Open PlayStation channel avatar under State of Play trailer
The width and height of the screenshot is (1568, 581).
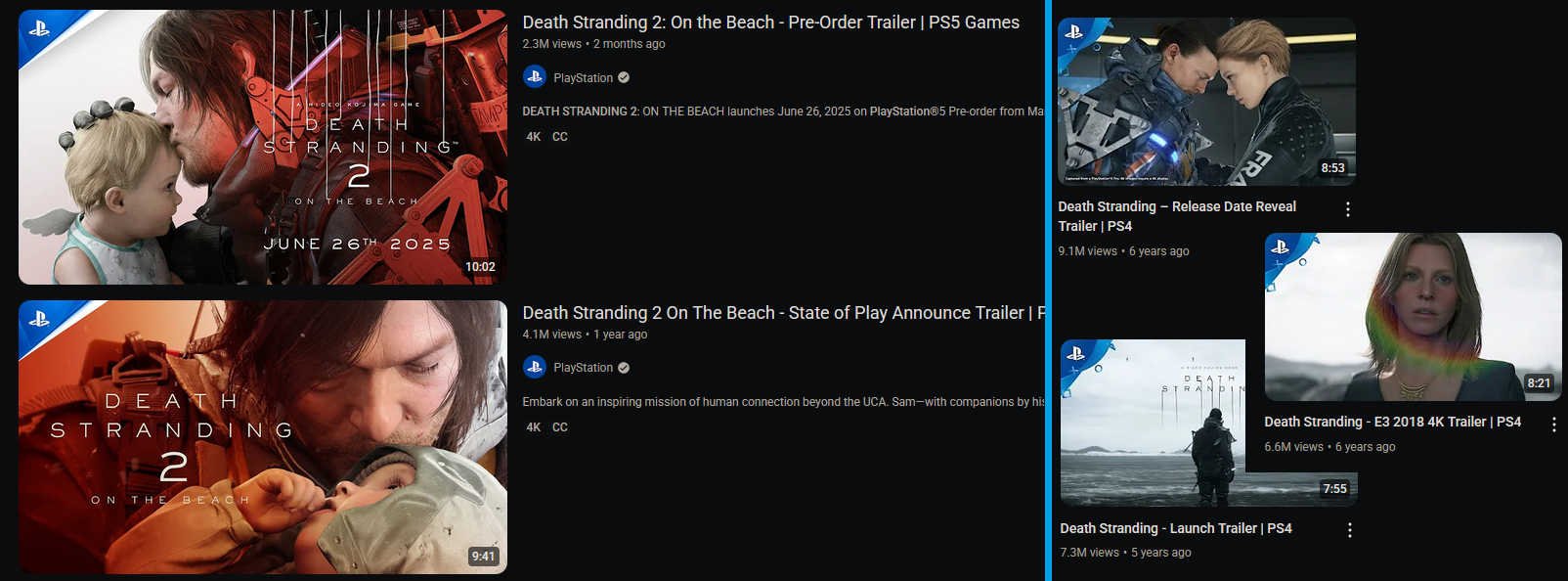[x=535, y=368]
